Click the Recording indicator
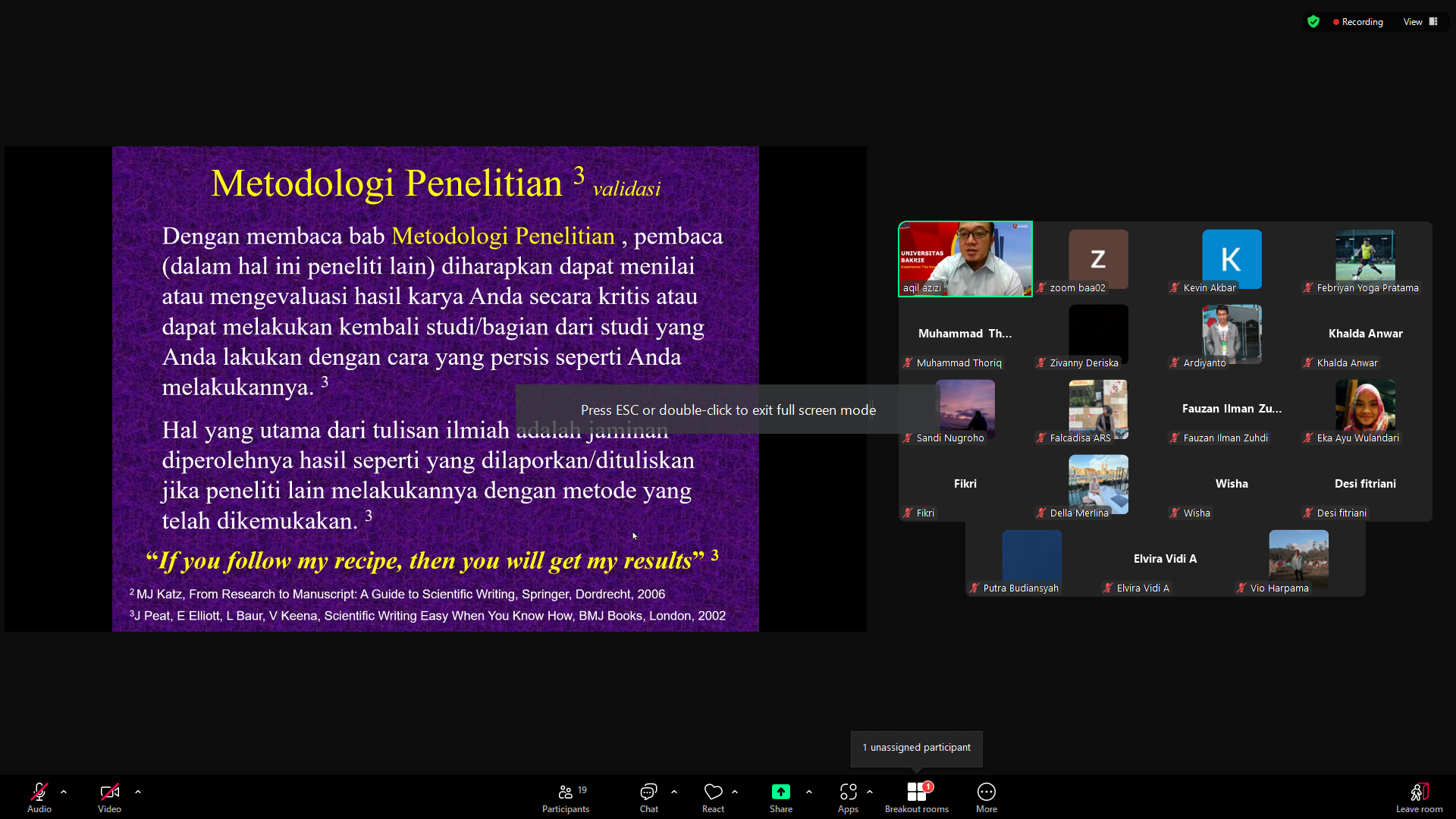Viewport: 1456px width, 819px height. click(x=1358, y=22)
